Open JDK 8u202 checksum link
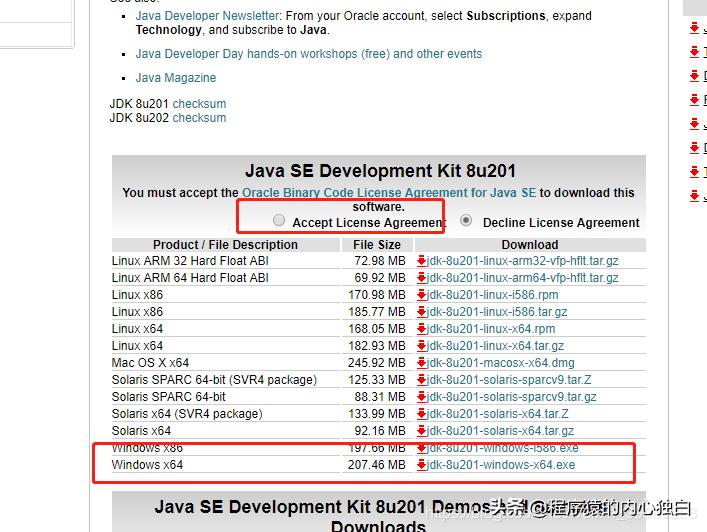707x532 pixels. tap(199, 118)
